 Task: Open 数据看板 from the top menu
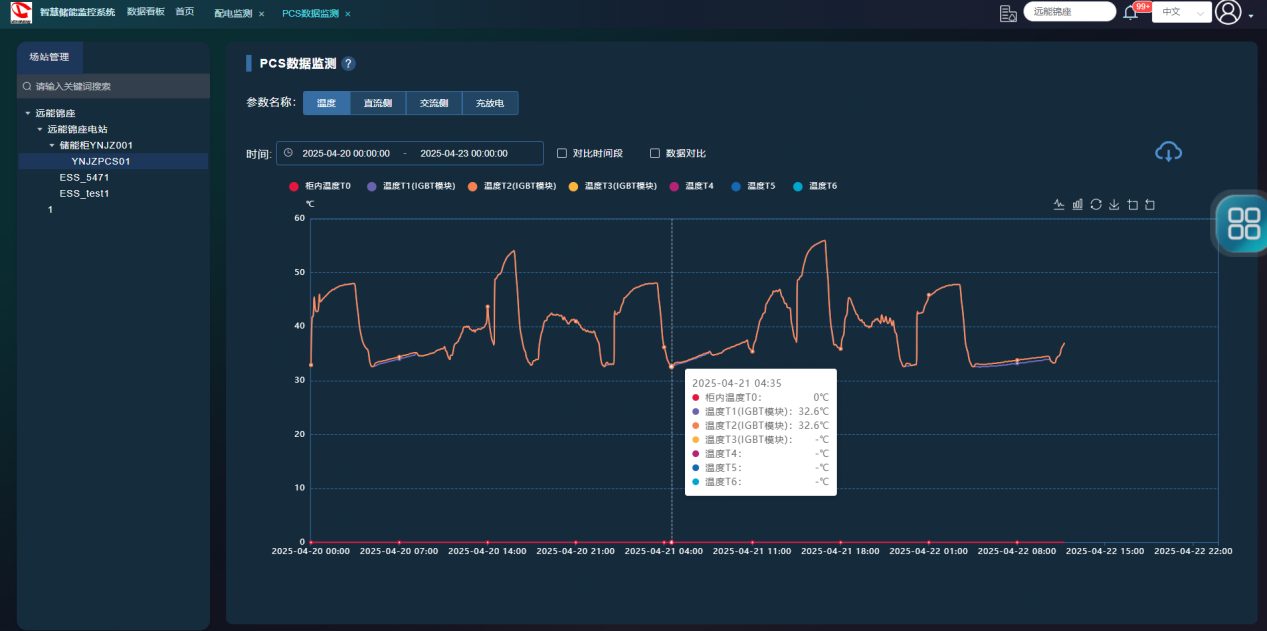coord(145,12)
